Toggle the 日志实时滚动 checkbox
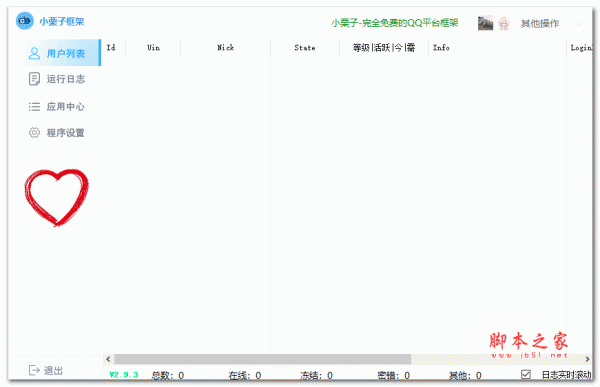 pyautogui.click(x=526, y=374)
